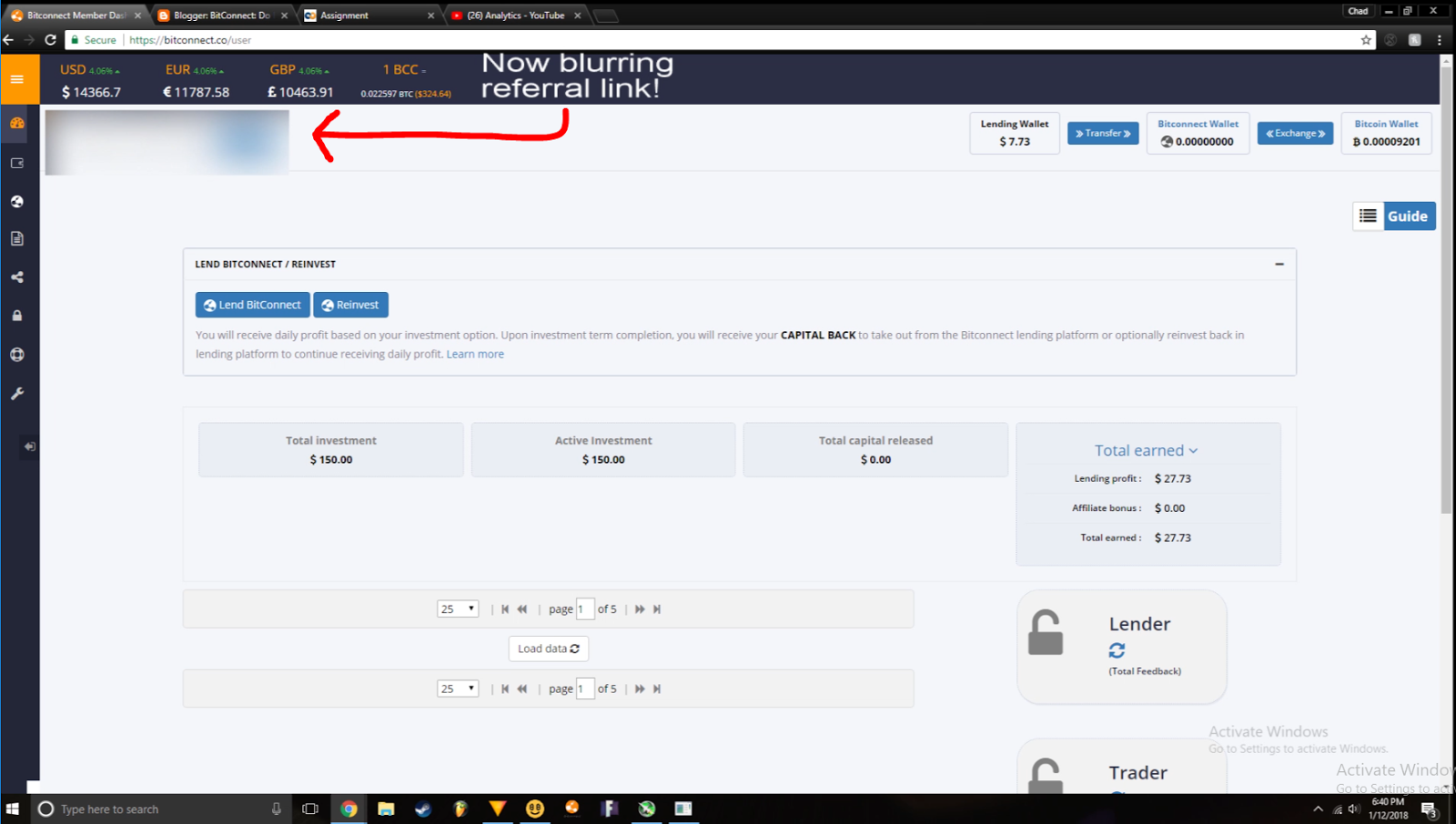The width and height of the screenshot is (1456, 824).
Task: Click the page number field in lower pager
Action: [x=585, y=688]
